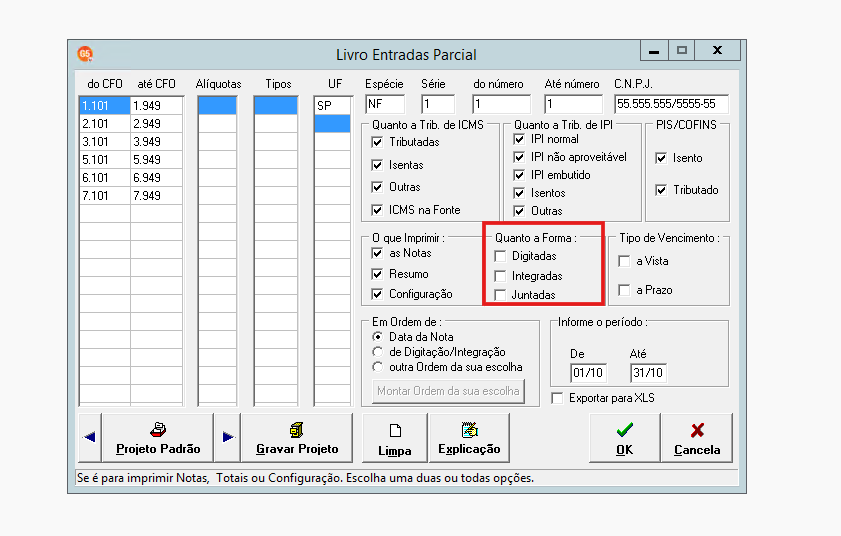Cancel the dialog with Cancela
Viewport: 841px width, 536px height.
[697, 437]
